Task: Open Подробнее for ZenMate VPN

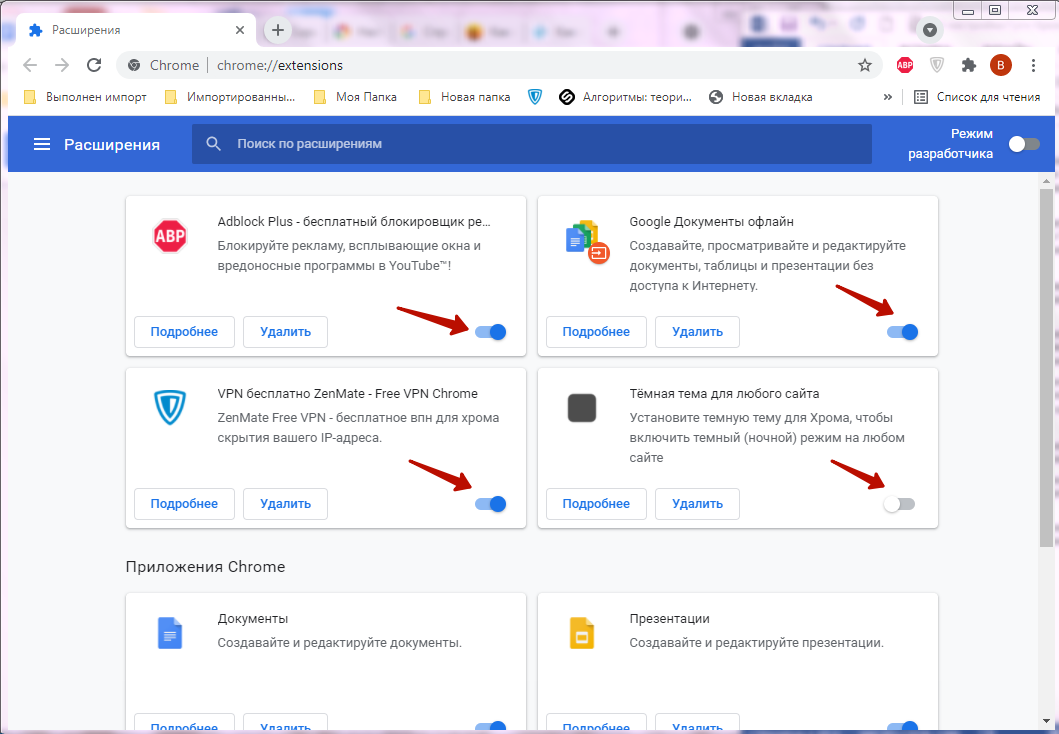Action: [184, 504]
